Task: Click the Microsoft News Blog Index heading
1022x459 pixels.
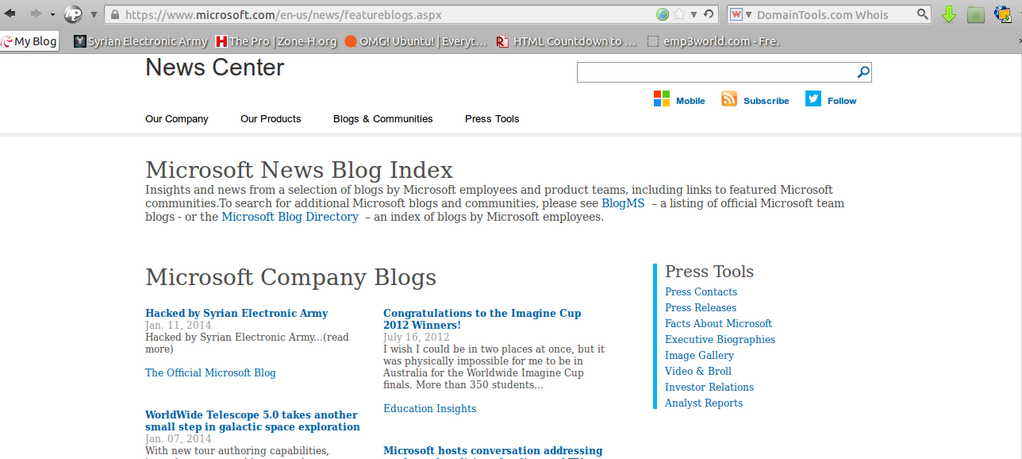Action: point(299,170)
